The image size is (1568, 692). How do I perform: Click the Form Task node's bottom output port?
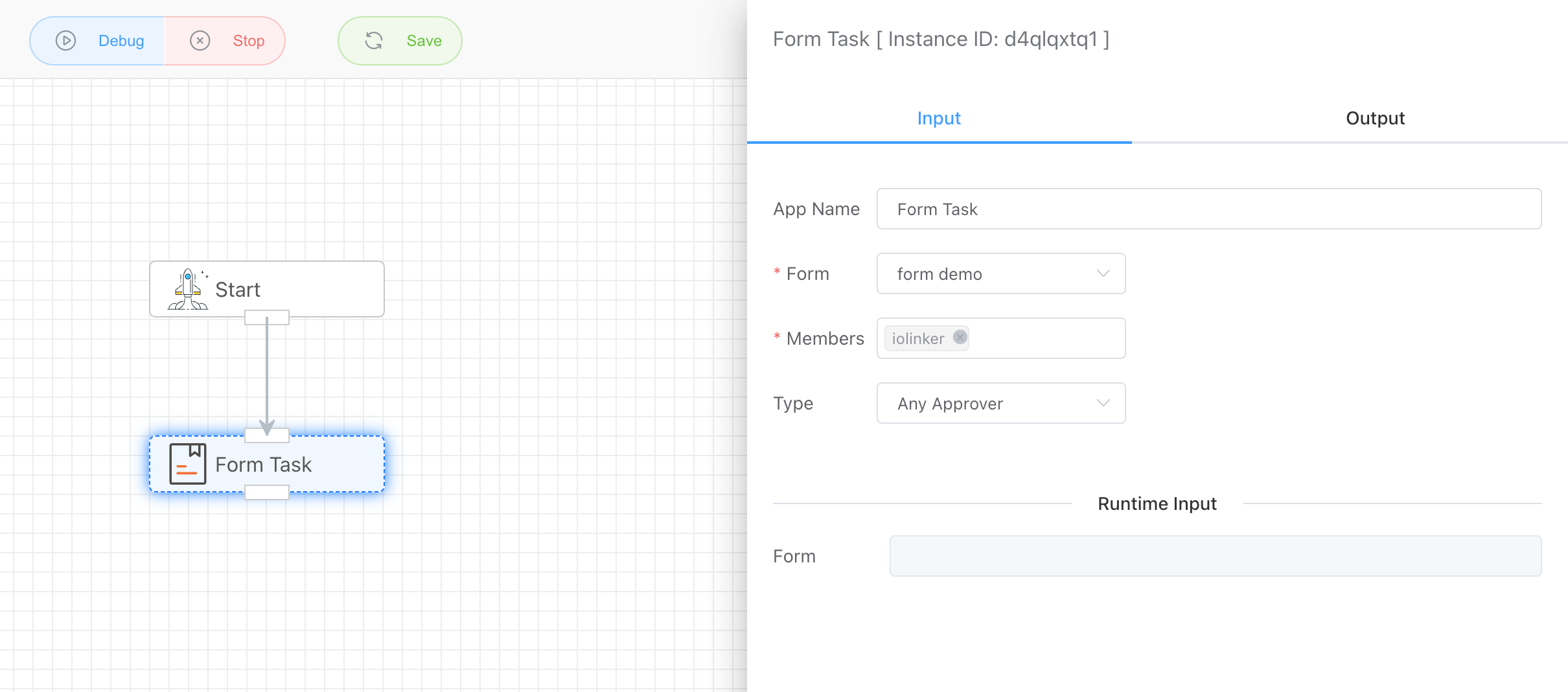pos(266,492)
